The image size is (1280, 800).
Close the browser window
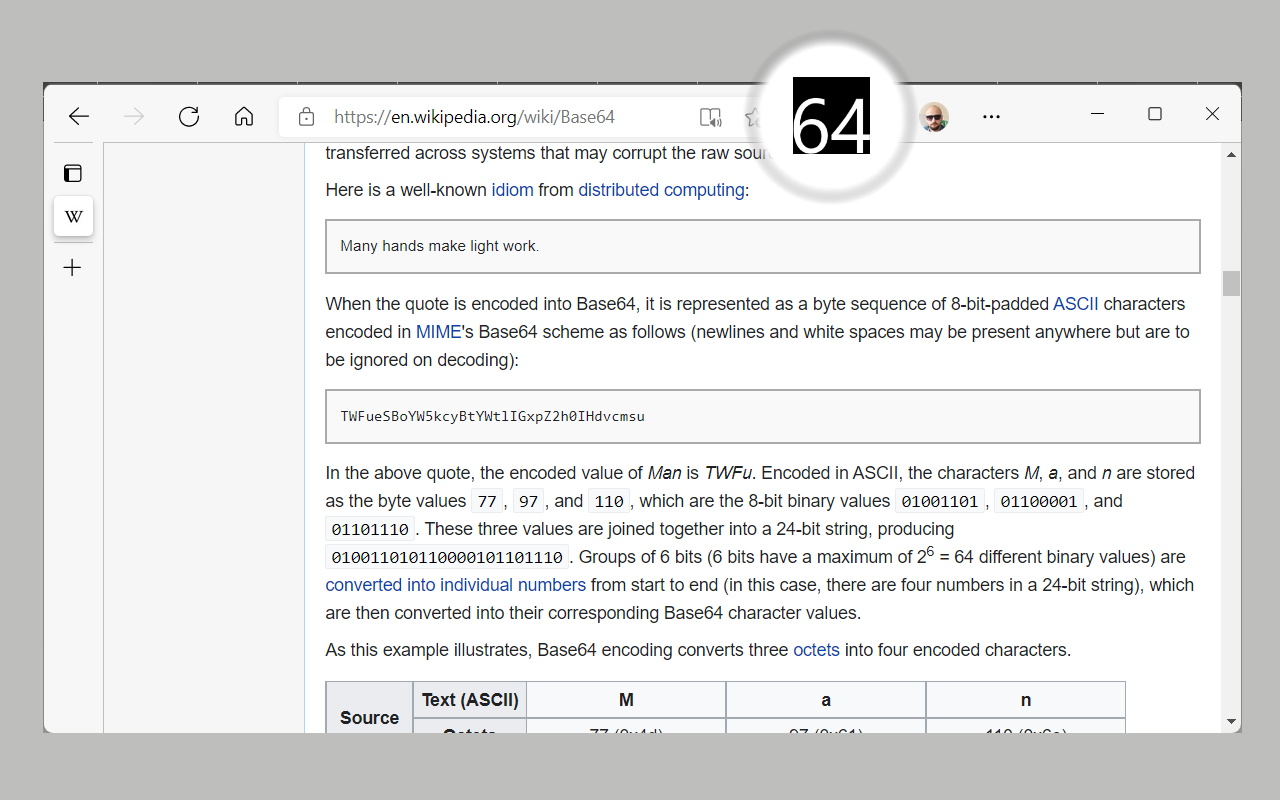pos(1212,114)
